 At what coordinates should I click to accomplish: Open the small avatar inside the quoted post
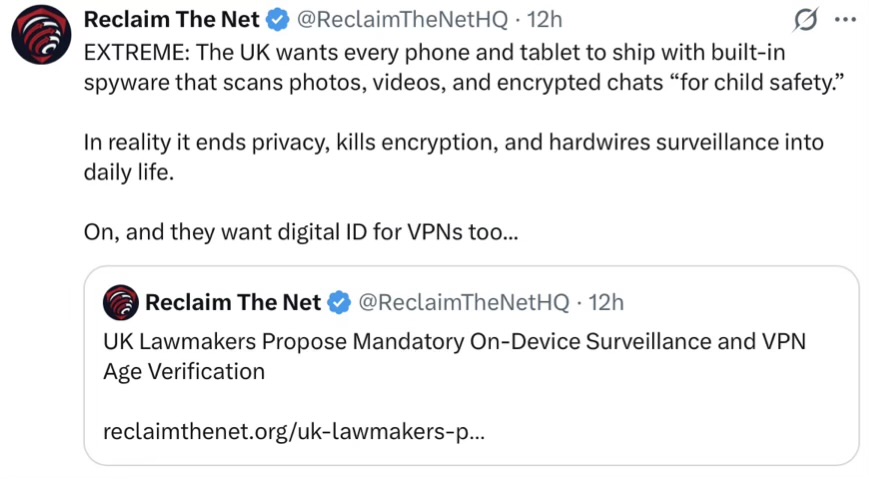(x=121, y=302)
